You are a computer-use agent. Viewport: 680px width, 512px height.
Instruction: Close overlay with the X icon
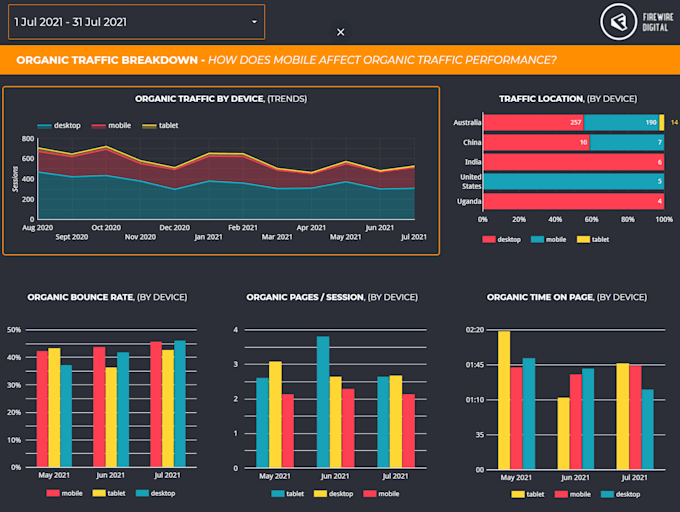pyautogui.click(x=340, y=32)
